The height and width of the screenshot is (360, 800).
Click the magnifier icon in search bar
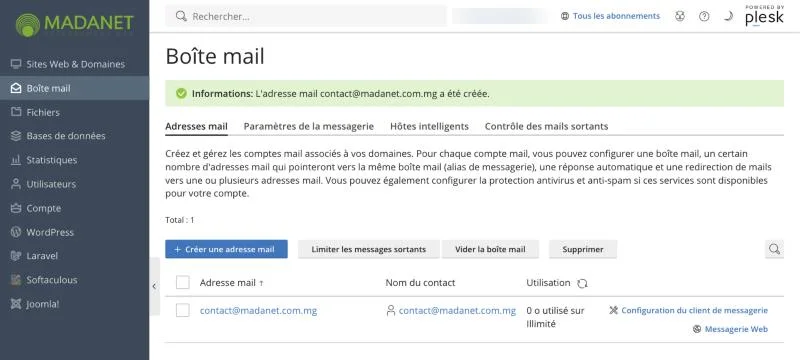(181, 16)
